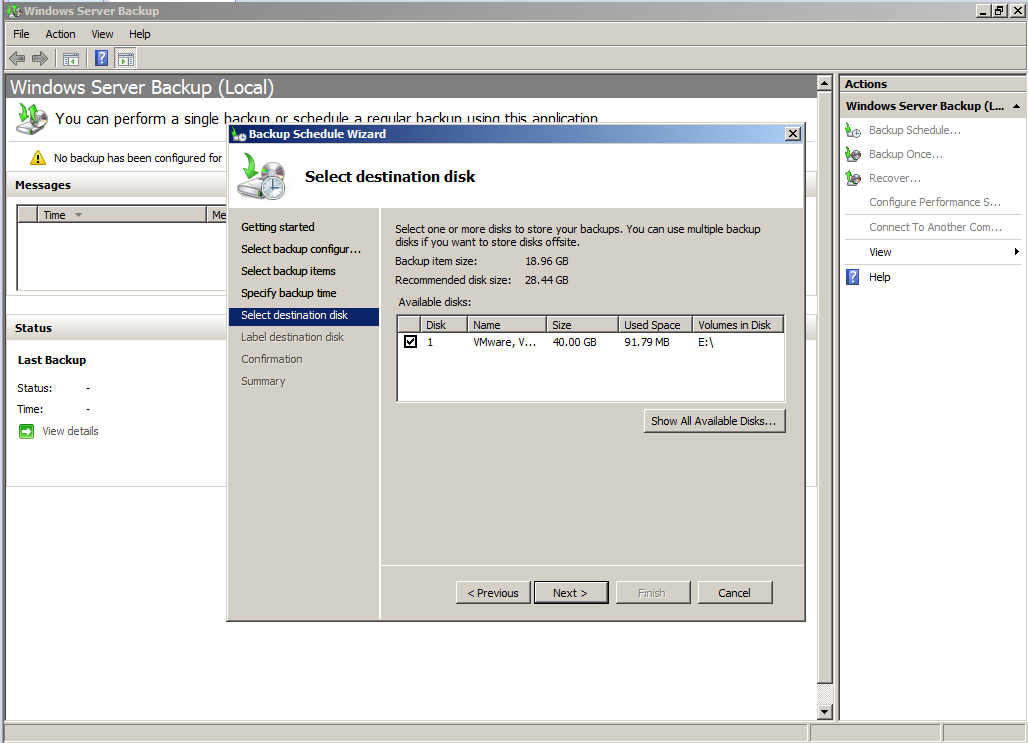Click the '28.44 GB' recommended disk size value
This screenshot has height=743, width=1028.
pyautogui.click(x=547, y=280)
